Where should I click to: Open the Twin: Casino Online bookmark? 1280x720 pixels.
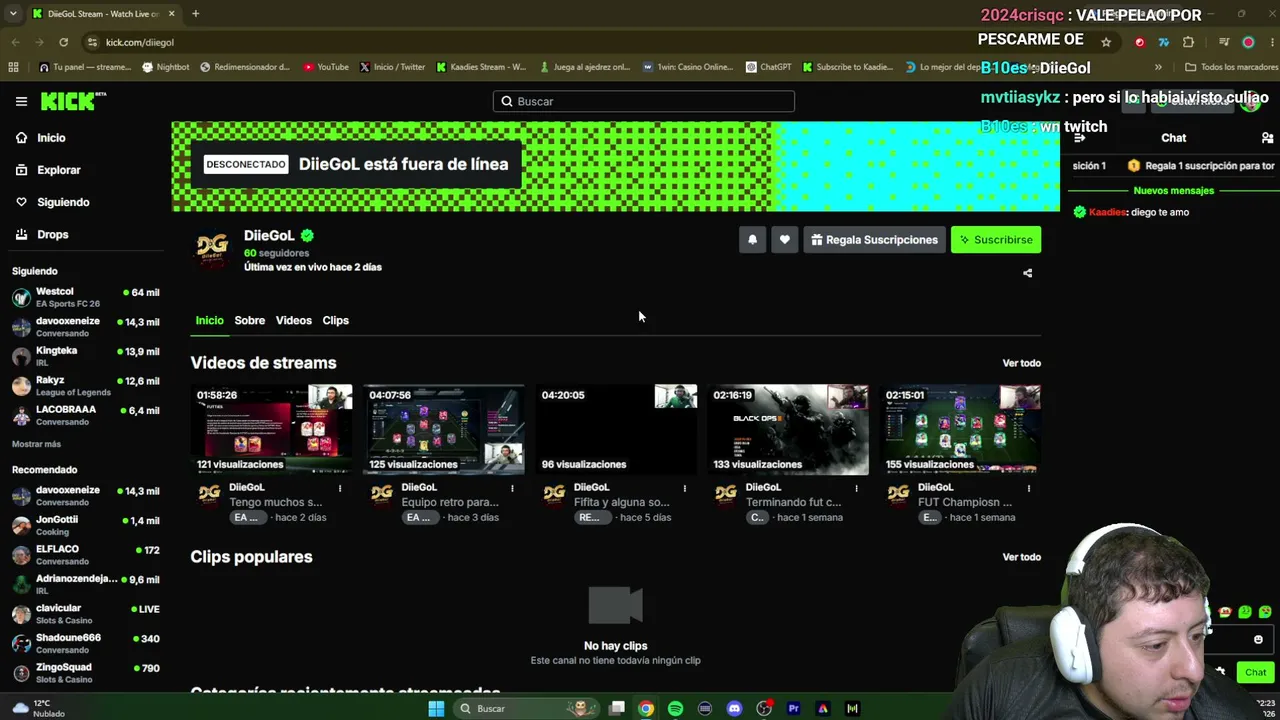688,67
